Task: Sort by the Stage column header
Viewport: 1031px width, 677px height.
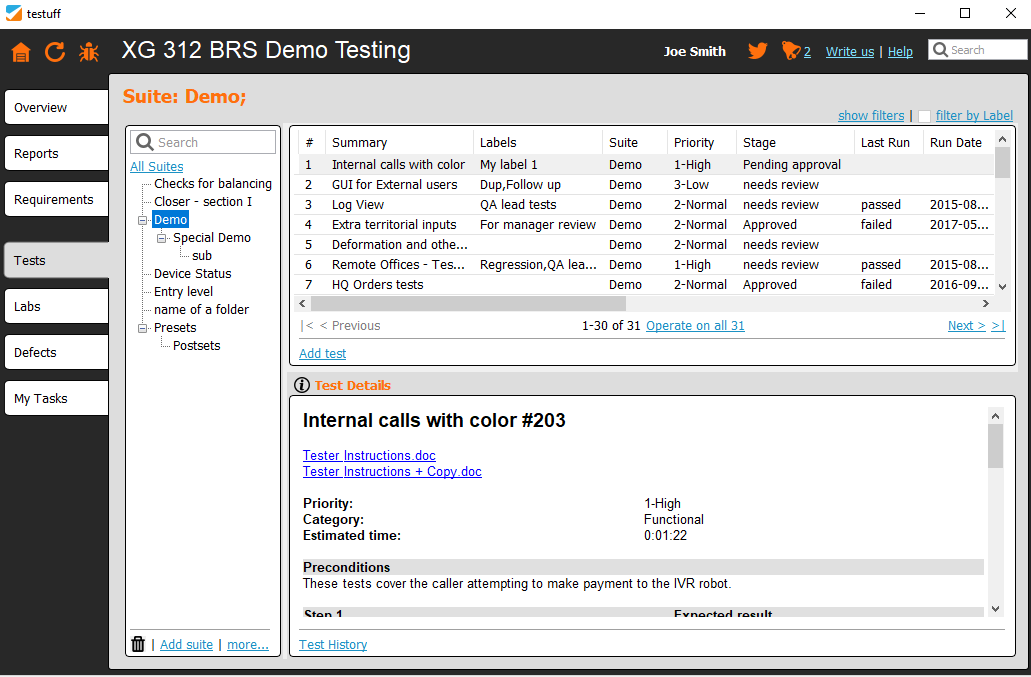Action: tap(795, 143)
